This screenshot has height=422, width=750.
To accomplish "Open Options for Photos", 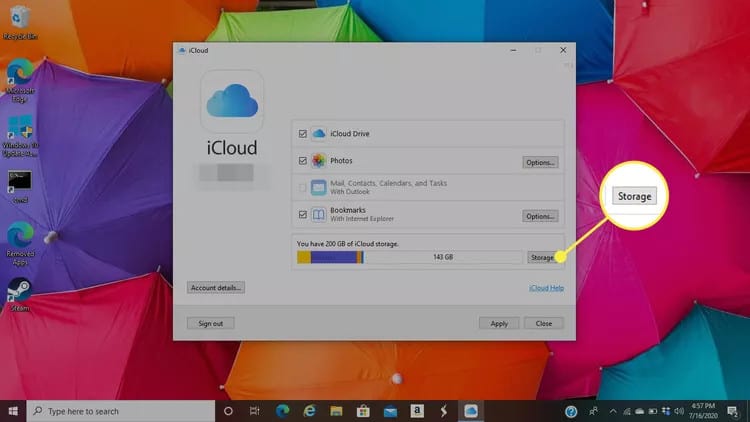I will point(540,163).
